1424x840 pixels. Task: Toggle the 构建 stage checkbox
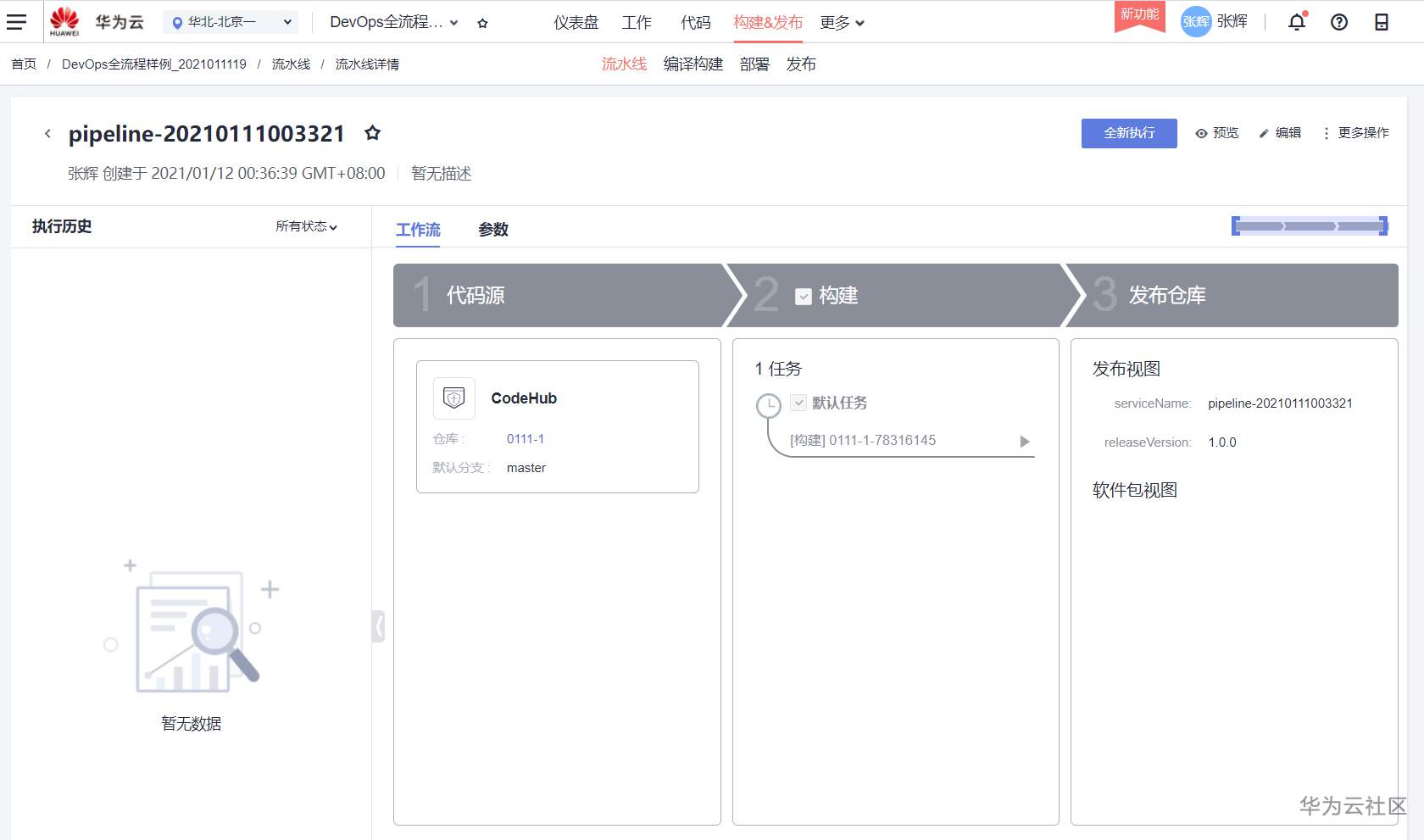pyautogui.click(x=804, y=296)
